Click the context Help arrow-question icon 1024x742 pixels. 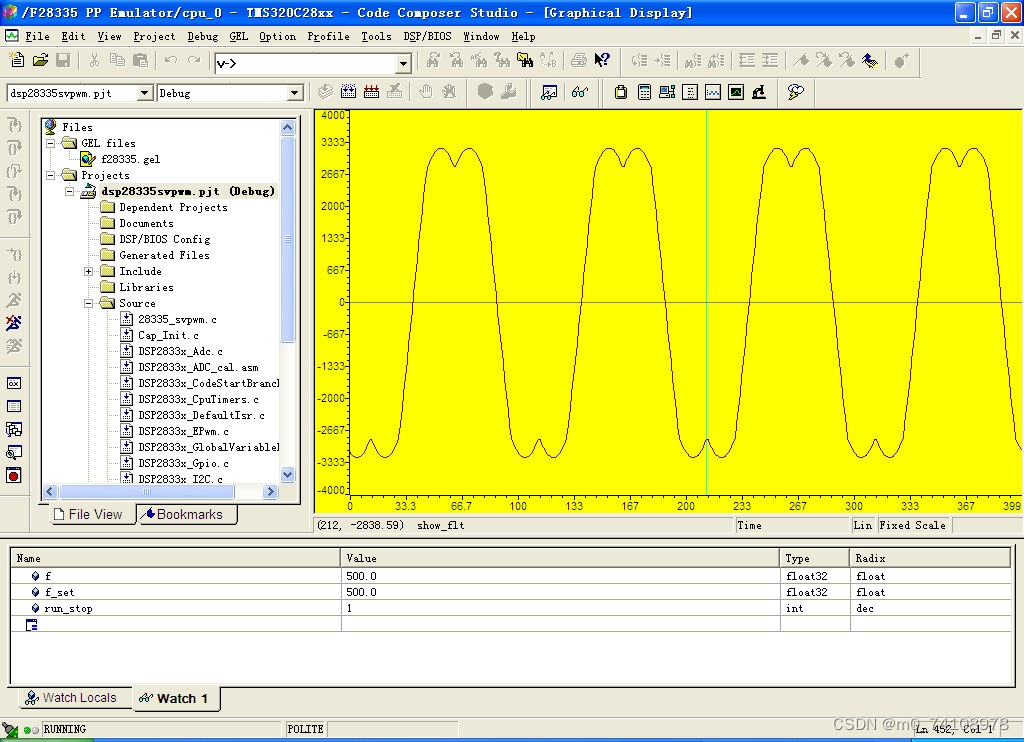coord(602,61)
